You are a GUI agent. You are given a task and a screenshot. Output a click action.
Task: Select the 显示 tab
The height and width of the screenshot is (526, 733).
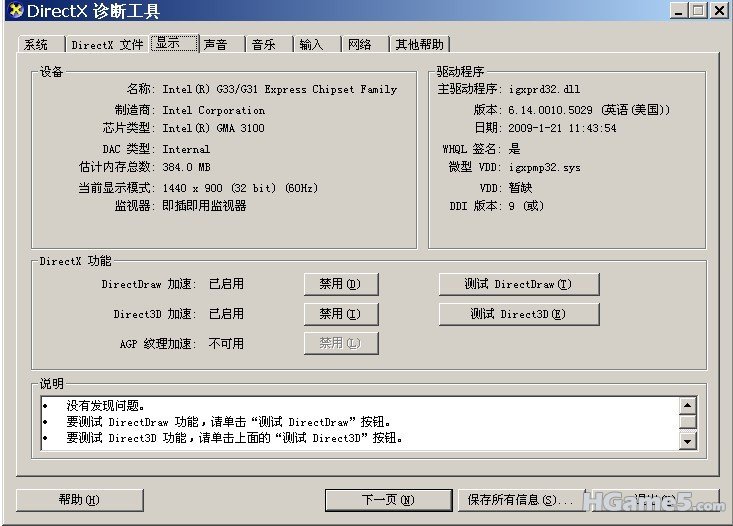pos(168,43)
